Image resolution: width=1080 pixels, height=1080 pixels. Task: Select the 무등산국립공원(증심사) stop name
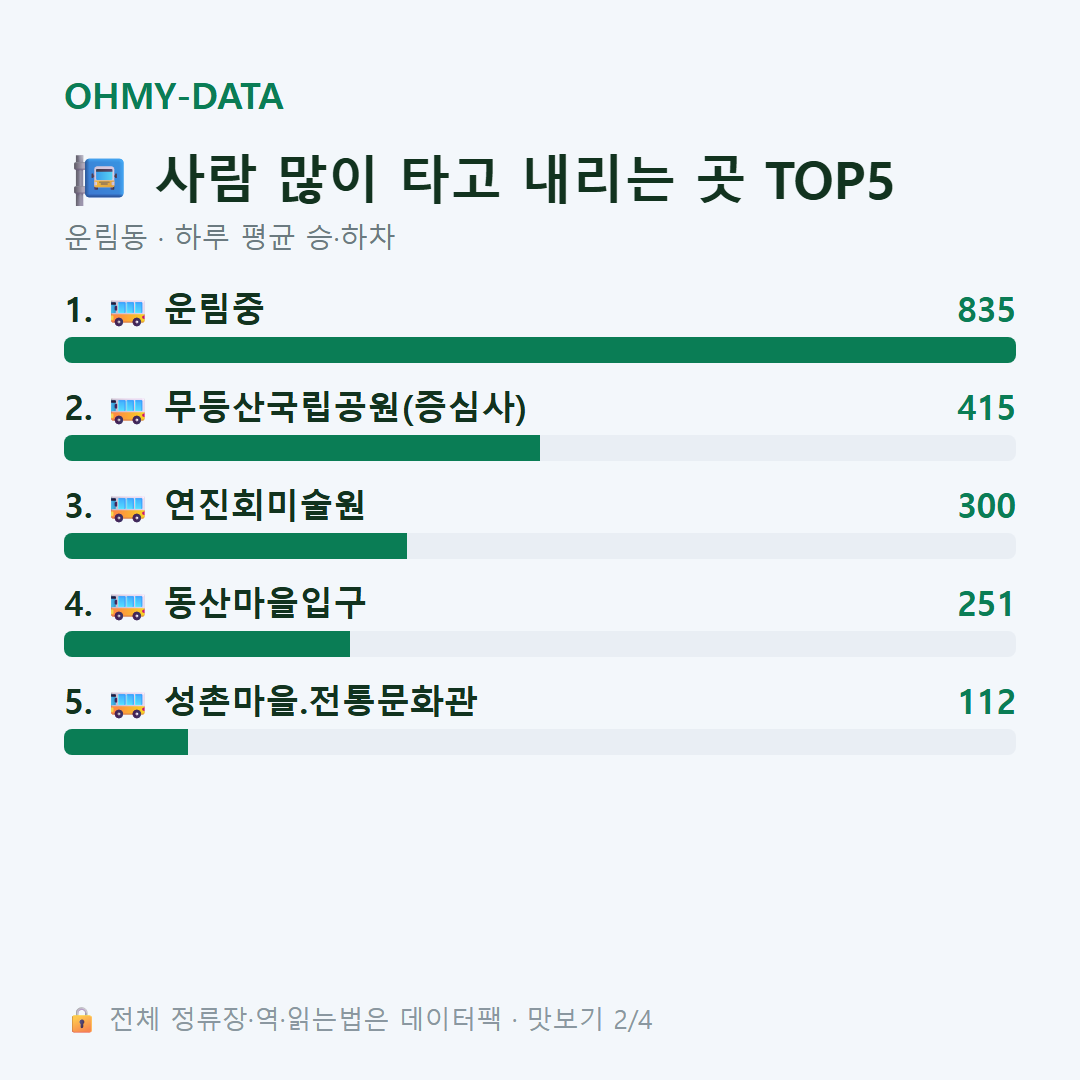point(345,407)
